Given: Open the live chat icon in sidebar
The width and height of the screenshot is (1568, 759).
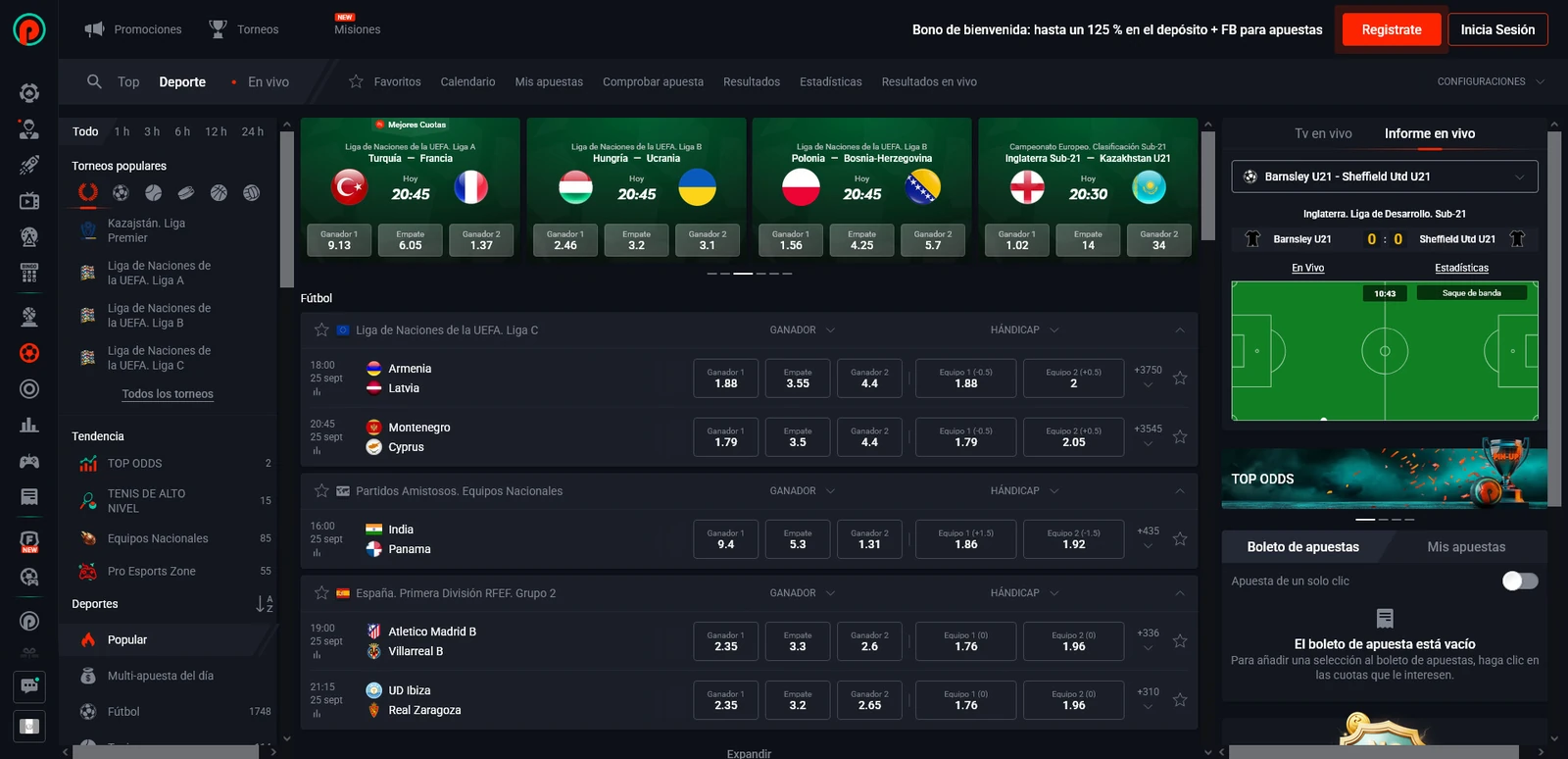Looking at the screenshot, I should [29, 686].
